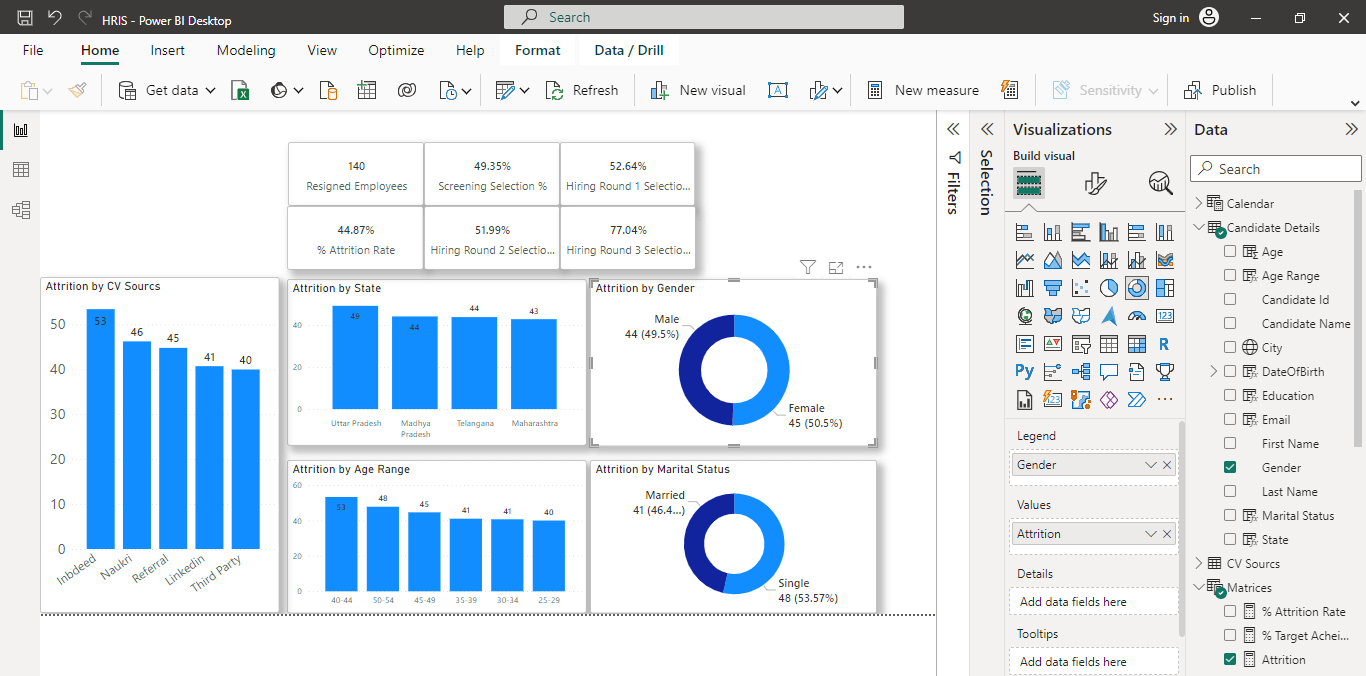The height and width of the screenshot is (676, 1366).
Task: Click the Excel workbook icon in ribbon
Action: 240,91
